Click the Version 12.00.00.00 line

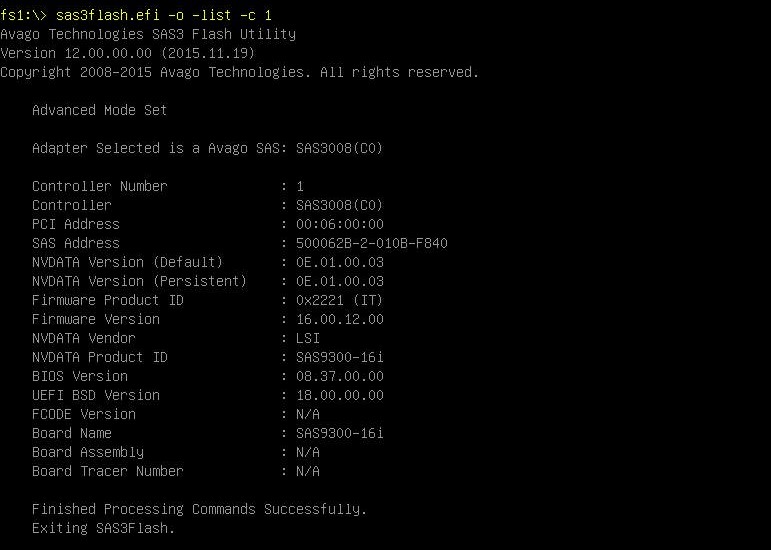(128, 53)
